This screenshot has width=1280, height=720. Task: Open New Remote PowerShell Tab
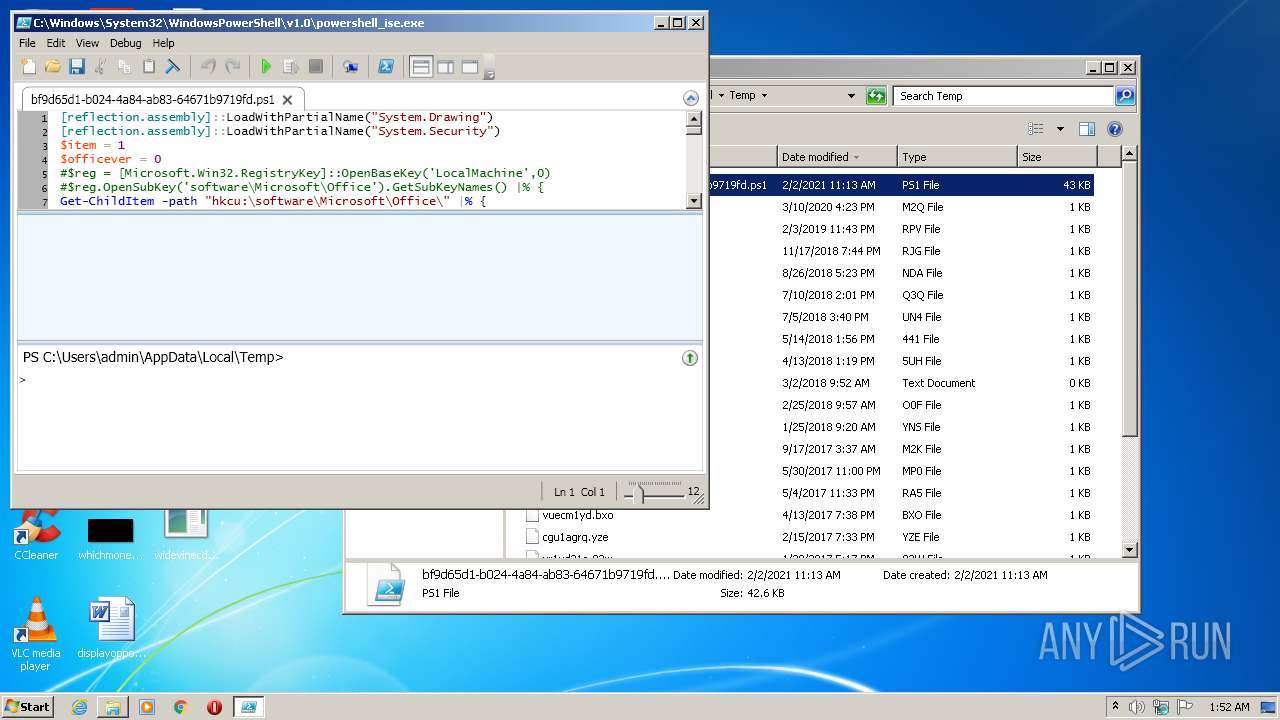[350, 67]
